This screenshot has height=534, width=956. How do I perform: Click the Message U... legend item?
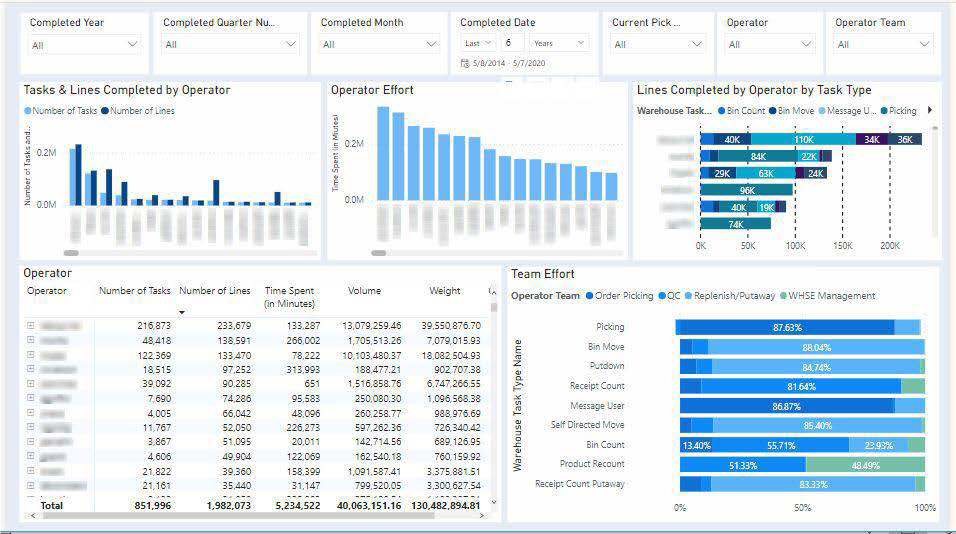click(x=847, y=111)
